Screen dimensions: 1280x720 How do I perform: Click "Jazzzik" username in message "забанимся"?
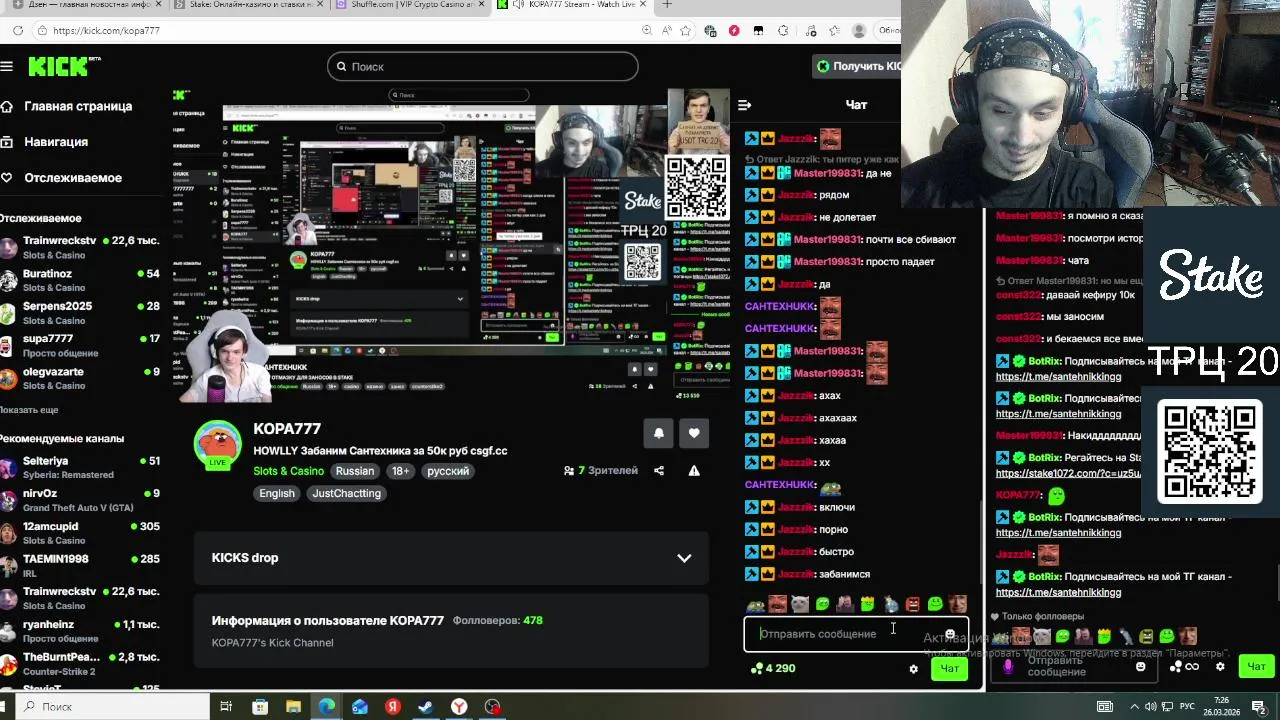(796, 574)
